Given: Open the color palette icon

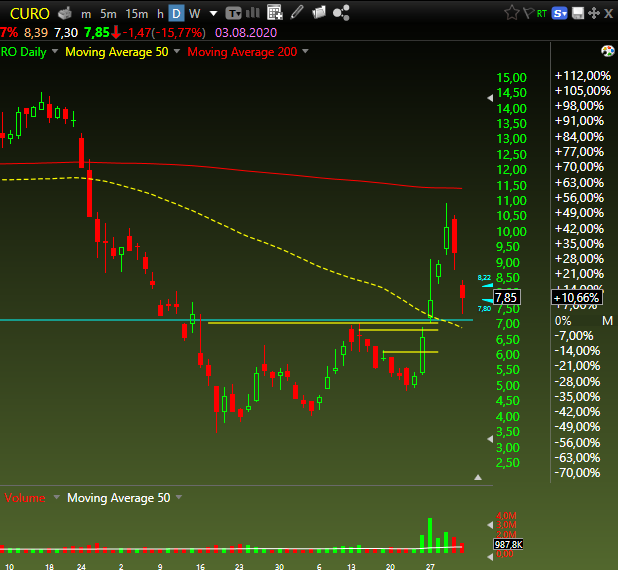Looking at the screenshot, I should tap(607, 51).
